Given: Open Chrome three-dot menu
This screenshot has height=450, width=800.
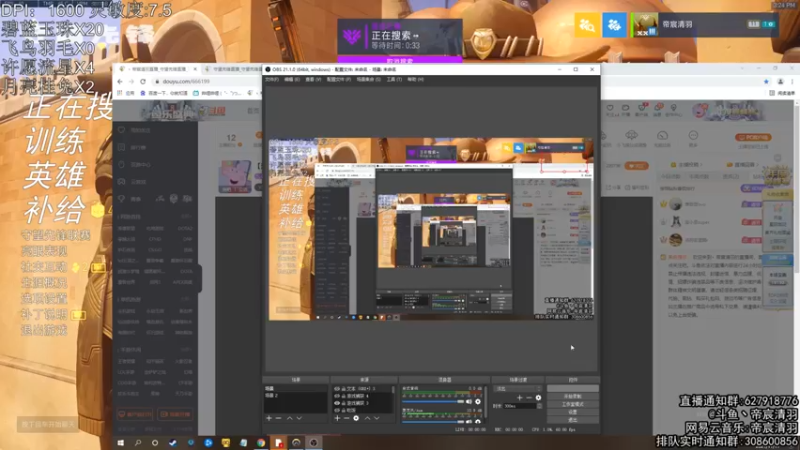Looking at the screenshot, I should (x=792, y=81).
